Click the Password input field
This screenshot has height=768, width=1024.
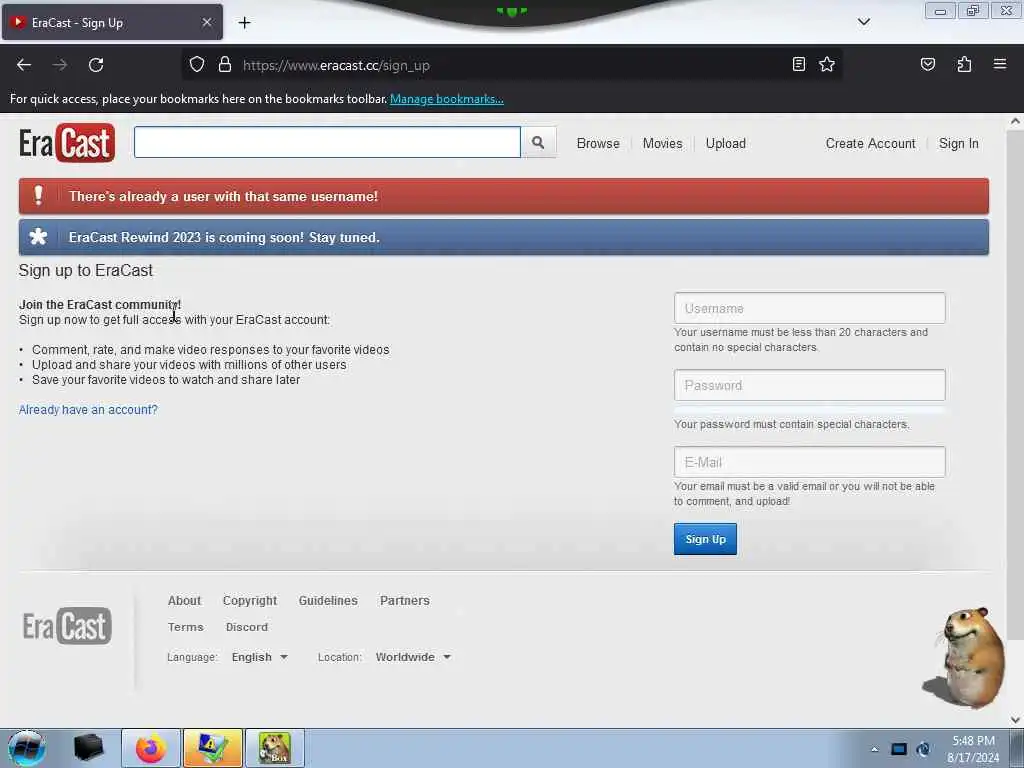pyautogui.click(x=810, y=385)
